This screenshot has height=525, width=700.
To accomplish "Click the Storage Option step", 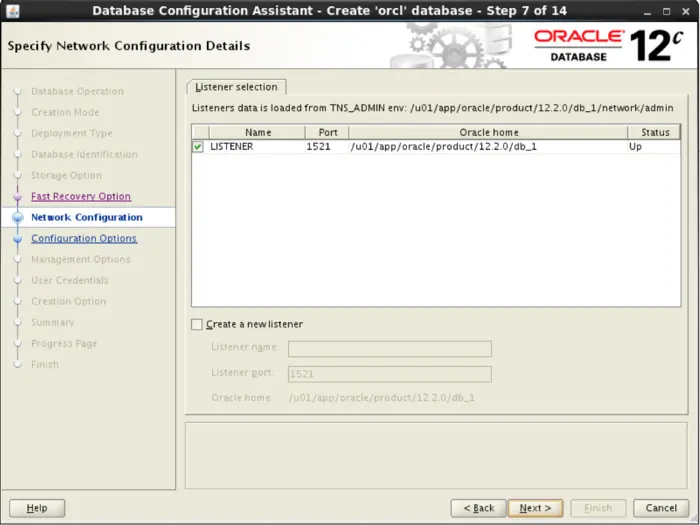I will tap(67, 175).
